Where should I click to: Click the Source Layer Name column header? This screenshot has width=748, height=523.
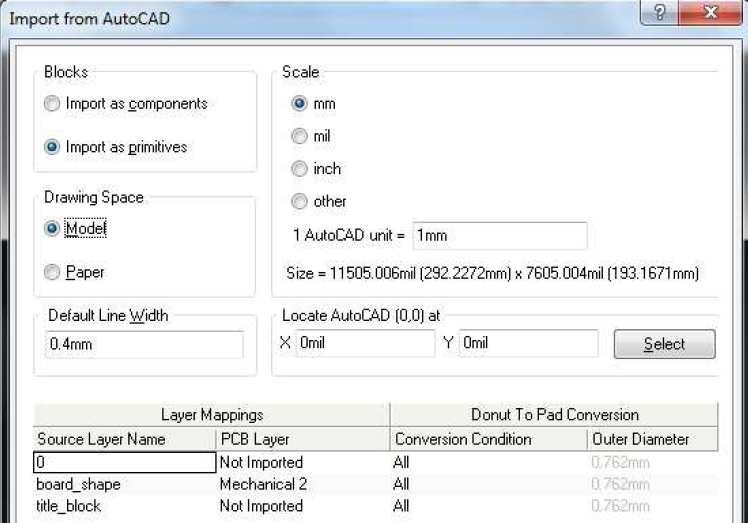tap(125, 439)
